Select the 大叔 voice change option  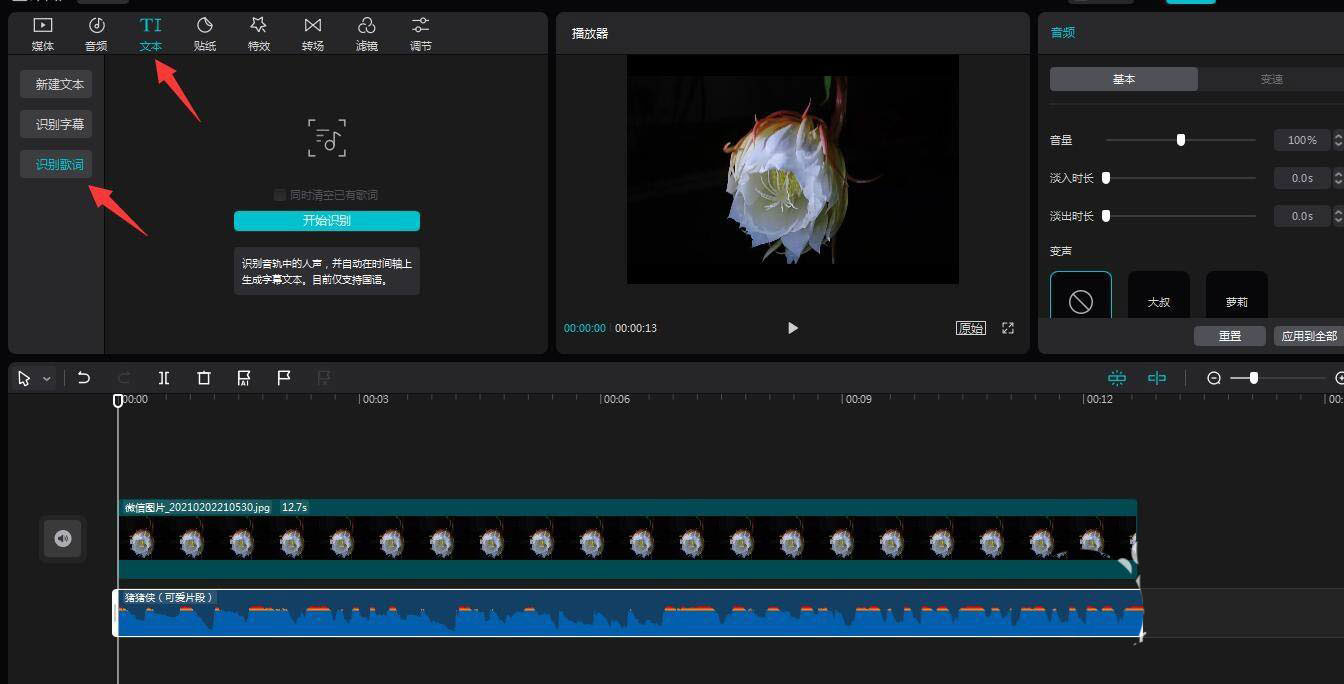coord(1158,296)
